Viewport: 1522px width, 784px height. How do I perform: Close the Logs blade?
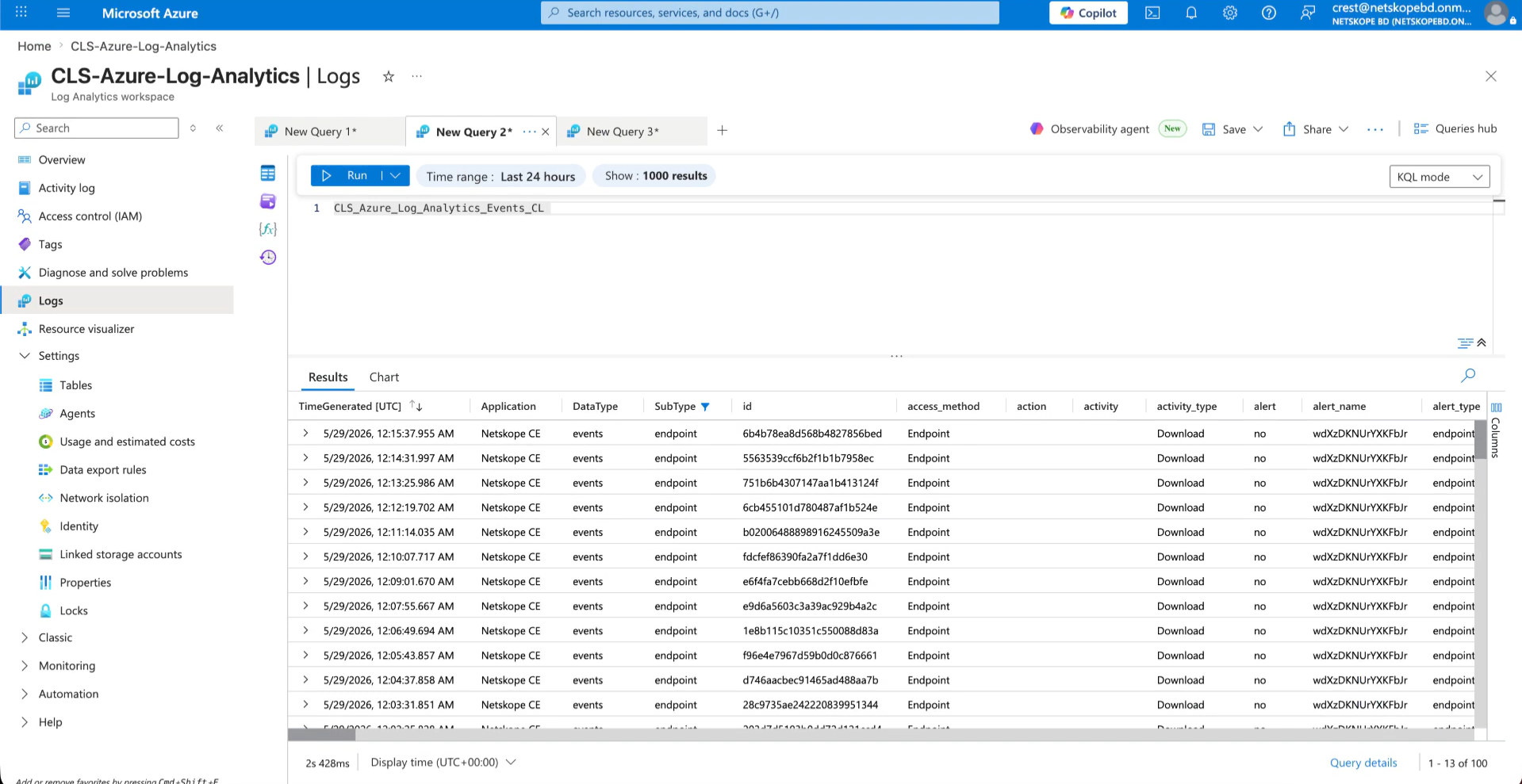coord(1491,76)
